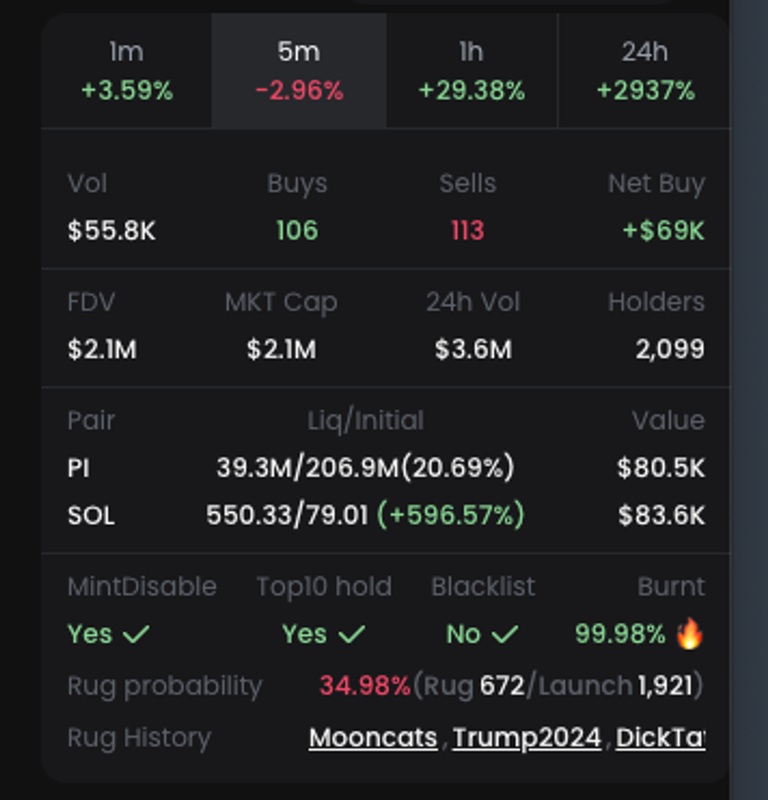Open the Mooncats rug history link
Image resolution: width=768 pixels, height=800 pixels.
tap(373, 738)
